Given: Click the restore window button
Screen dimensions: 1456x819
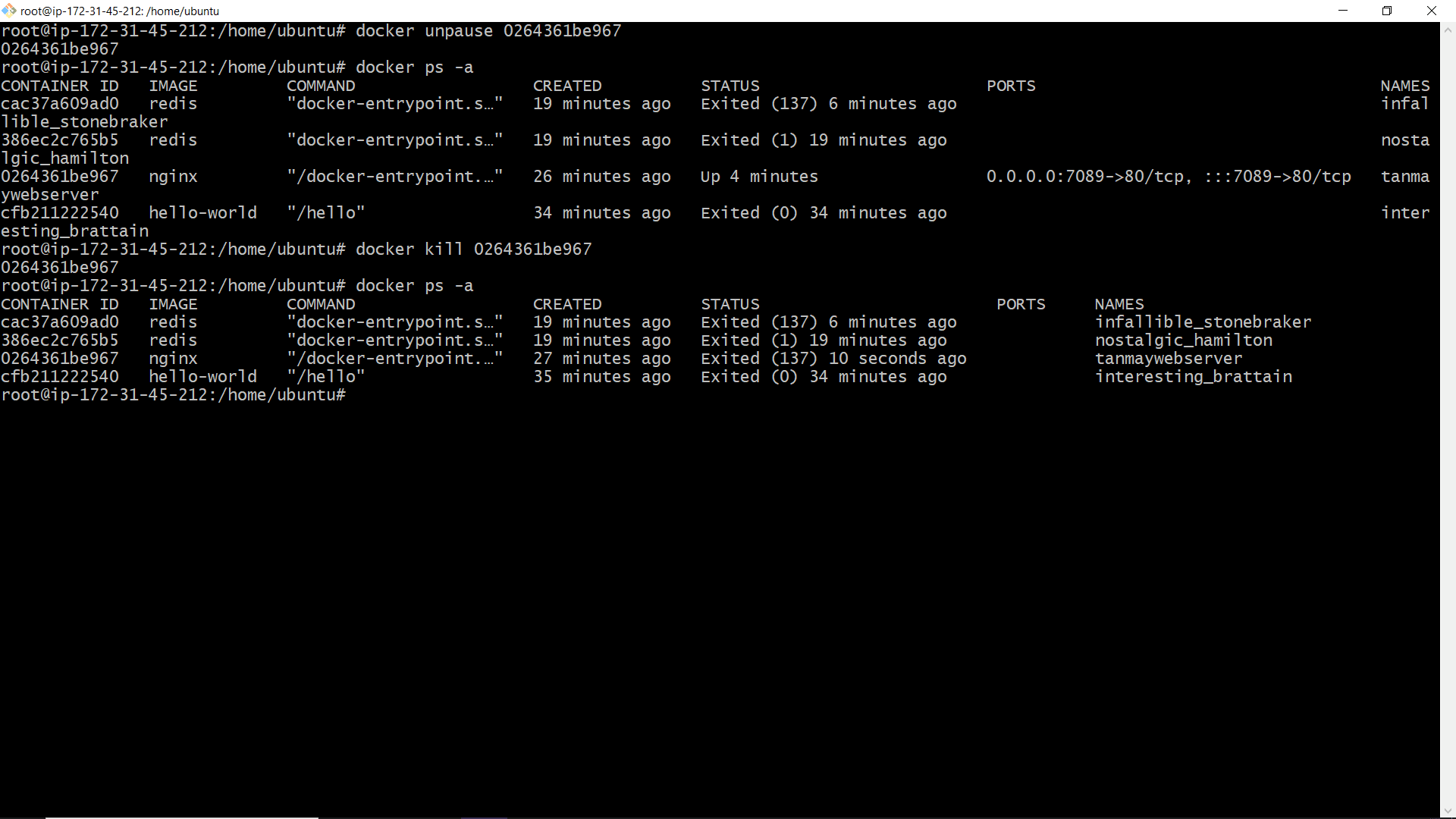Looking at the screenshot, I should click(x=1388, y=11).
